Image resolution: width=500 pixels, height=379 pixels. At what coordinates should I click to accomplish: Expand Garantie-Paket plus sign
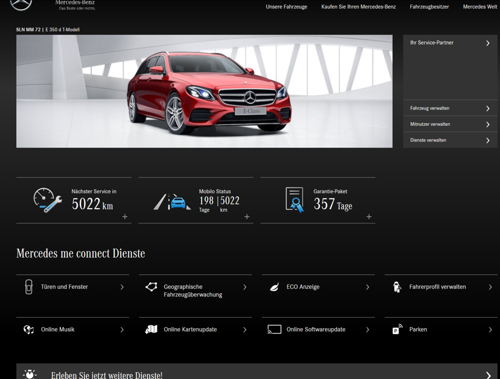pos(369,217)
